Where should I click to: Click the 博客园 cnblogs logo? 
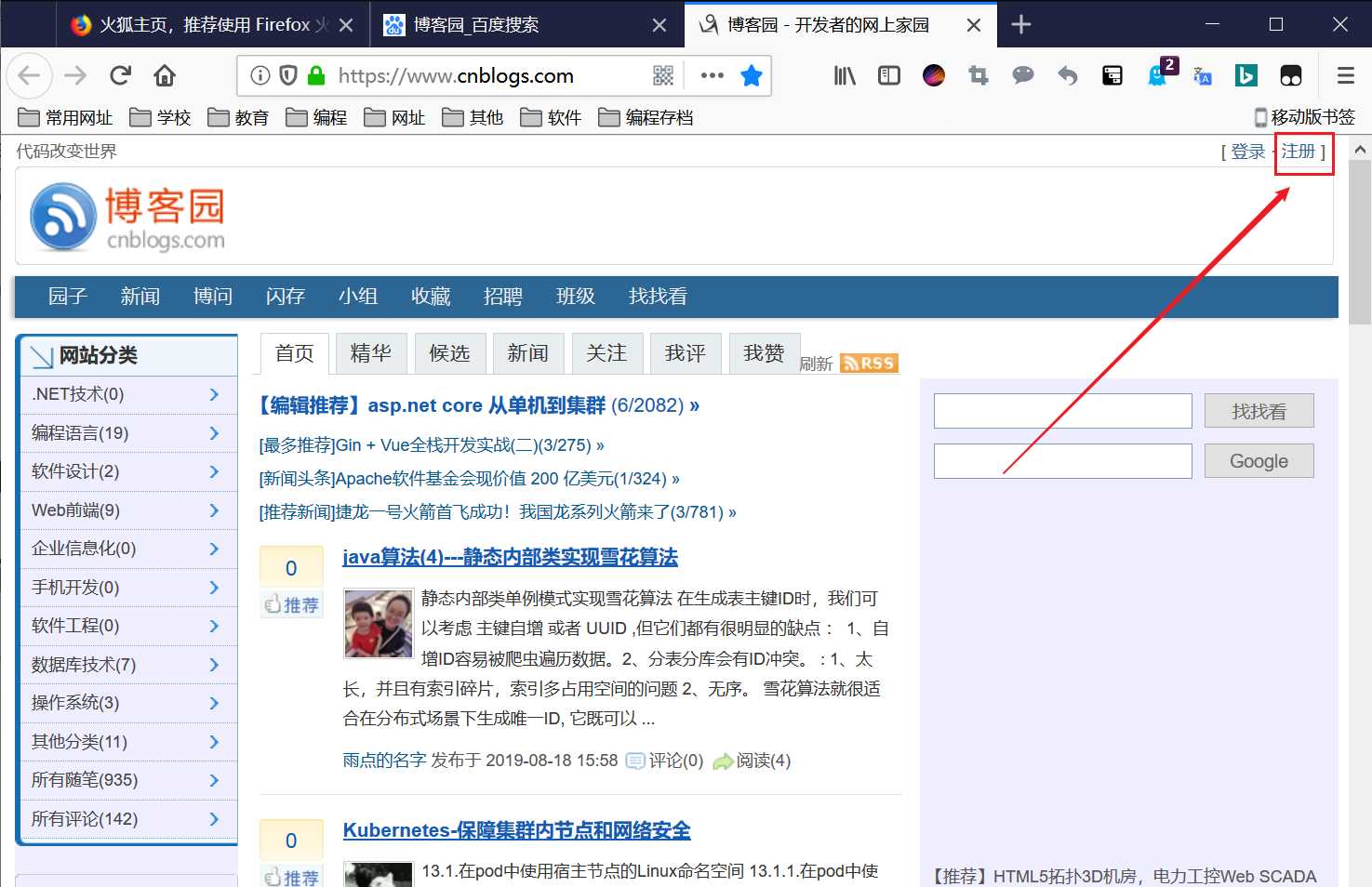127,218
